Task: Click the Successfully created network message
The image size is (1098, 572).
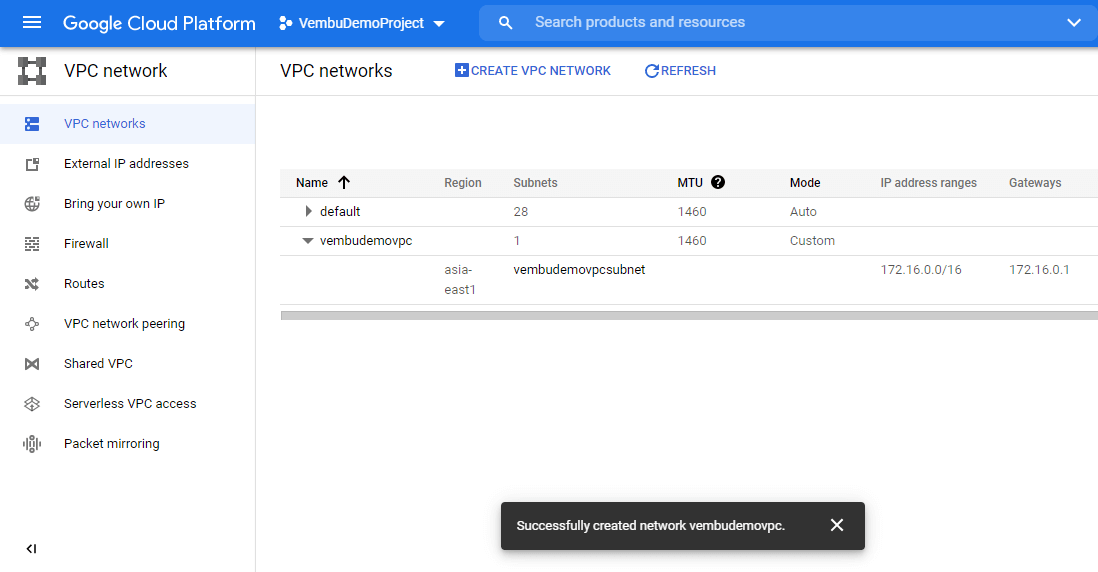Action: point(651,526)
